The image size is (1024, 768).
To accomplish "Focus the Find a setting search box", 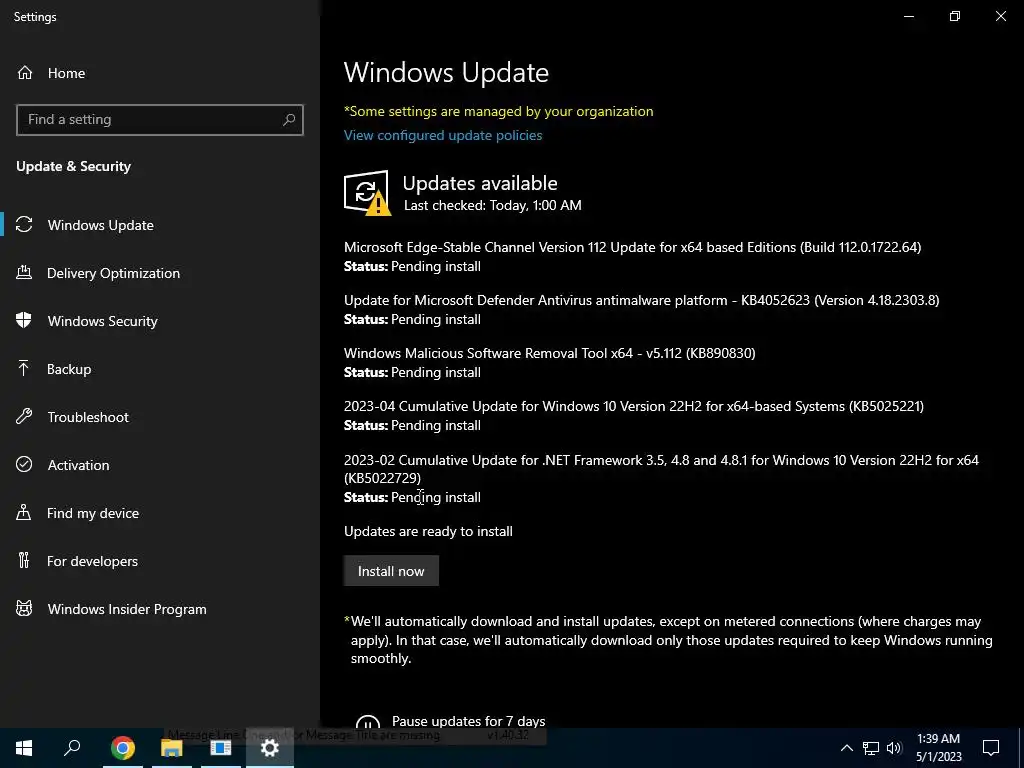I will coord(159,120).
